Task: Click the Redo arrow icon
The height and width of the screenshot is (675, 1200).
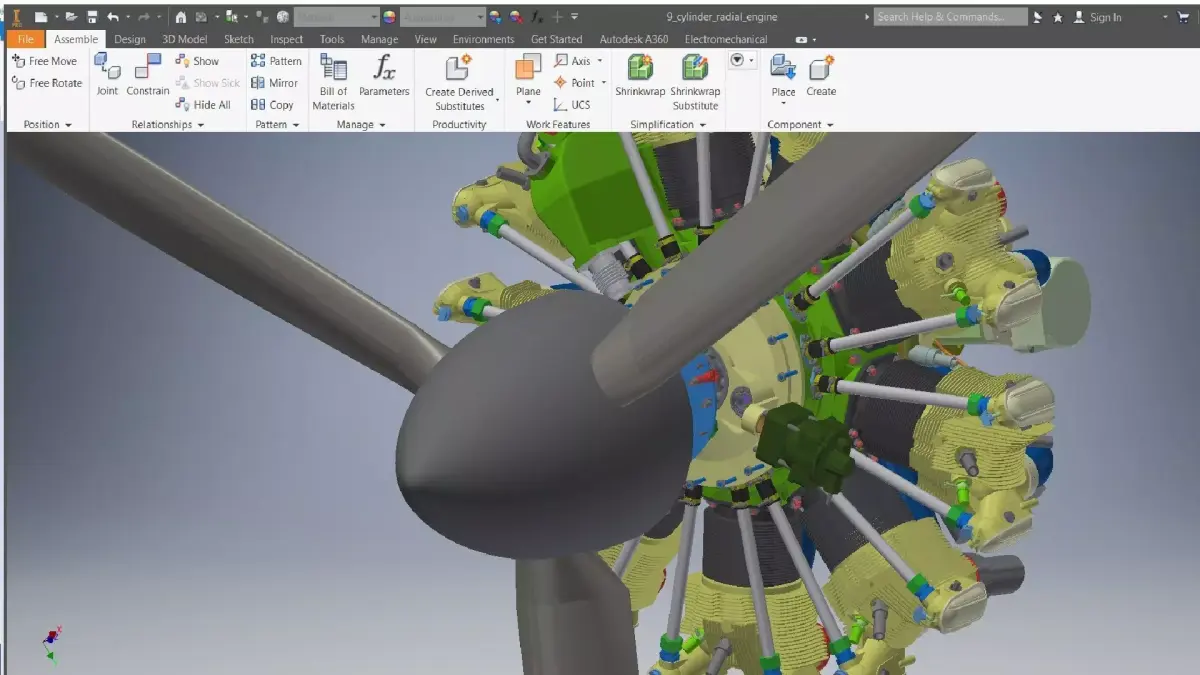Action: [x=142, y=17]
